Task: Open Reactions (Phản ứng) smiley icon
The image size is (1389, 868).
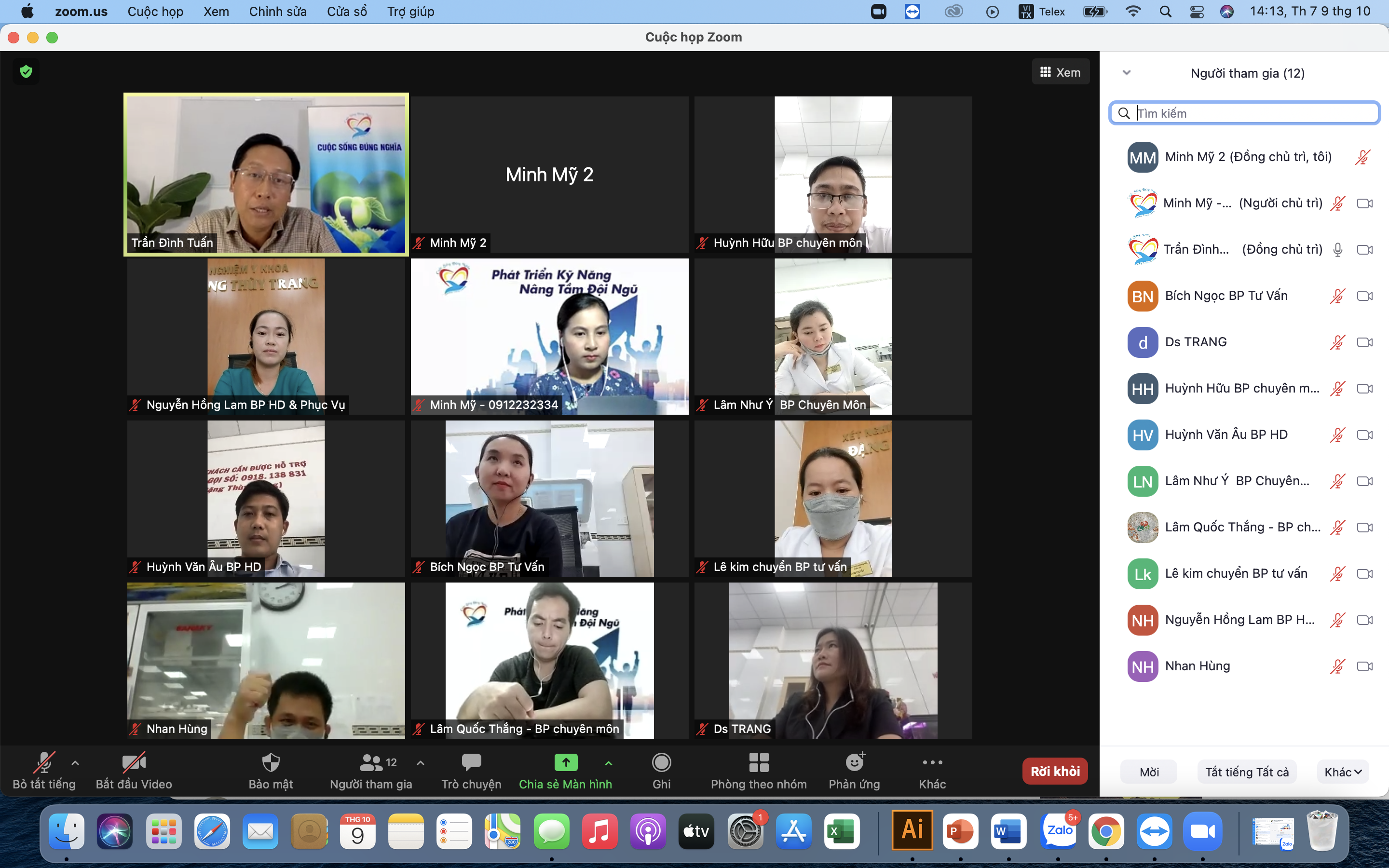Action: pyautogui.click(x=854, y=763)
